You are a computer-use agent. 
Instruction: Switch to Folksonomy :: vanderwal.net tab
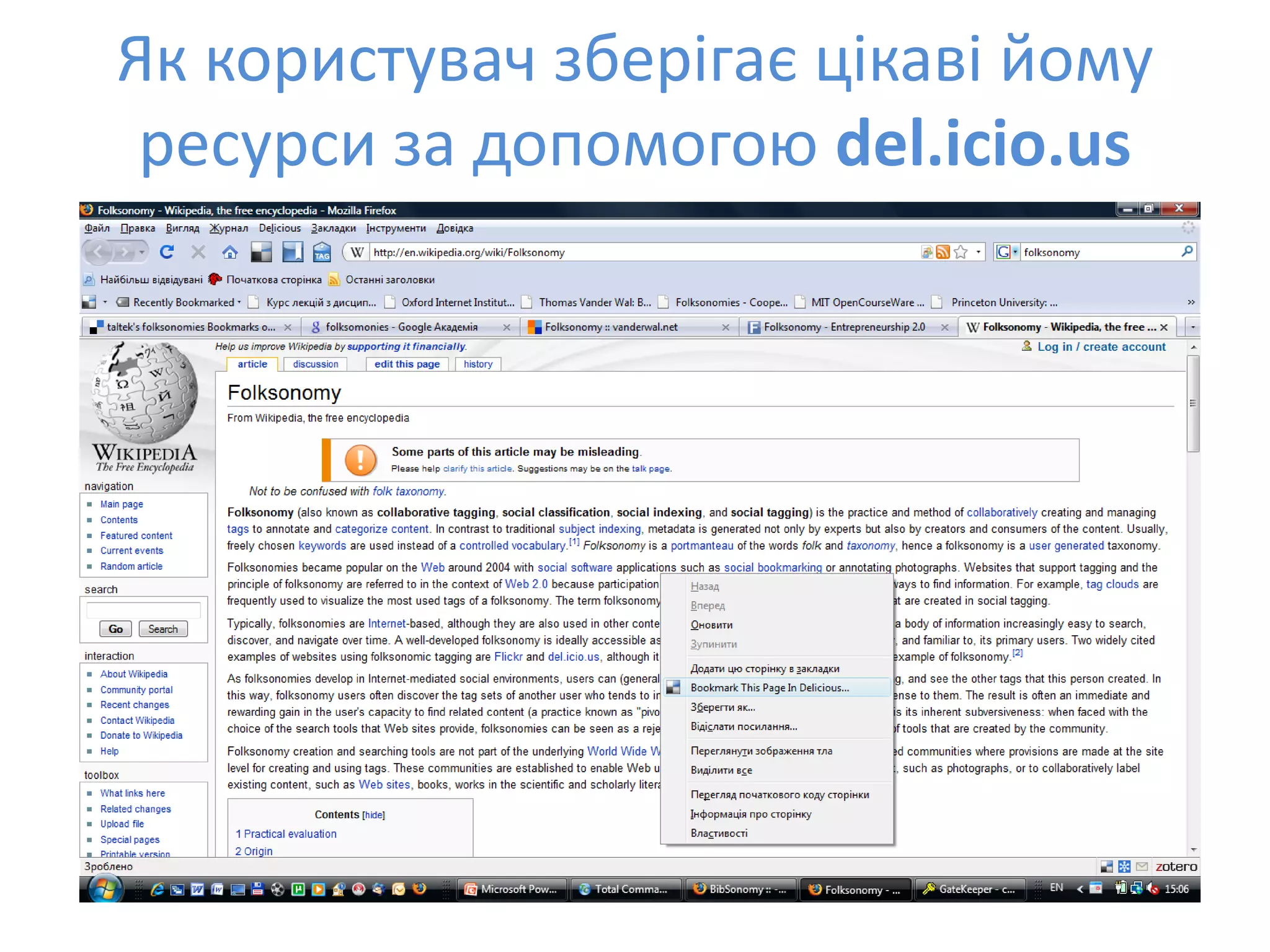[629, 327]
